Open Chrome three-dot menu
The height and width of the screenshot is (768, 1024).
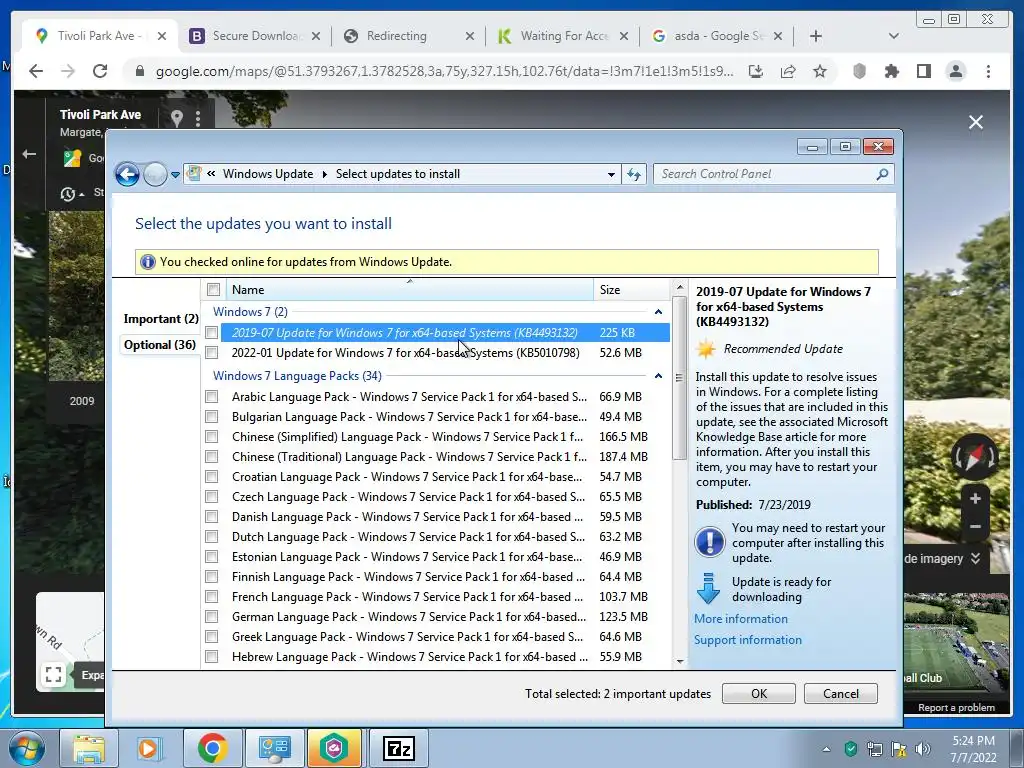(x=988, y=71)
